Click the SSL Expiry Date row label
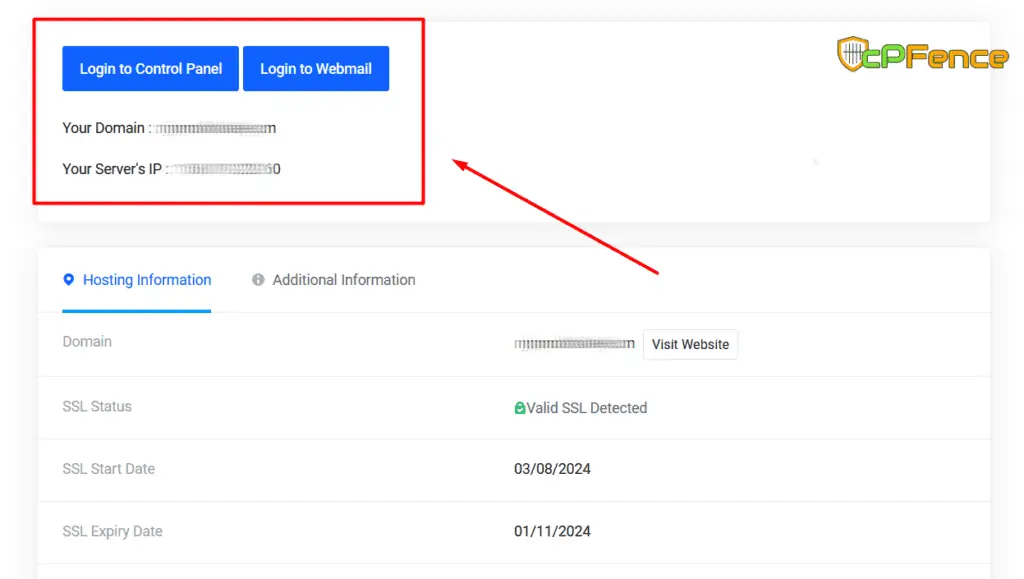 (x=112, y=531)
